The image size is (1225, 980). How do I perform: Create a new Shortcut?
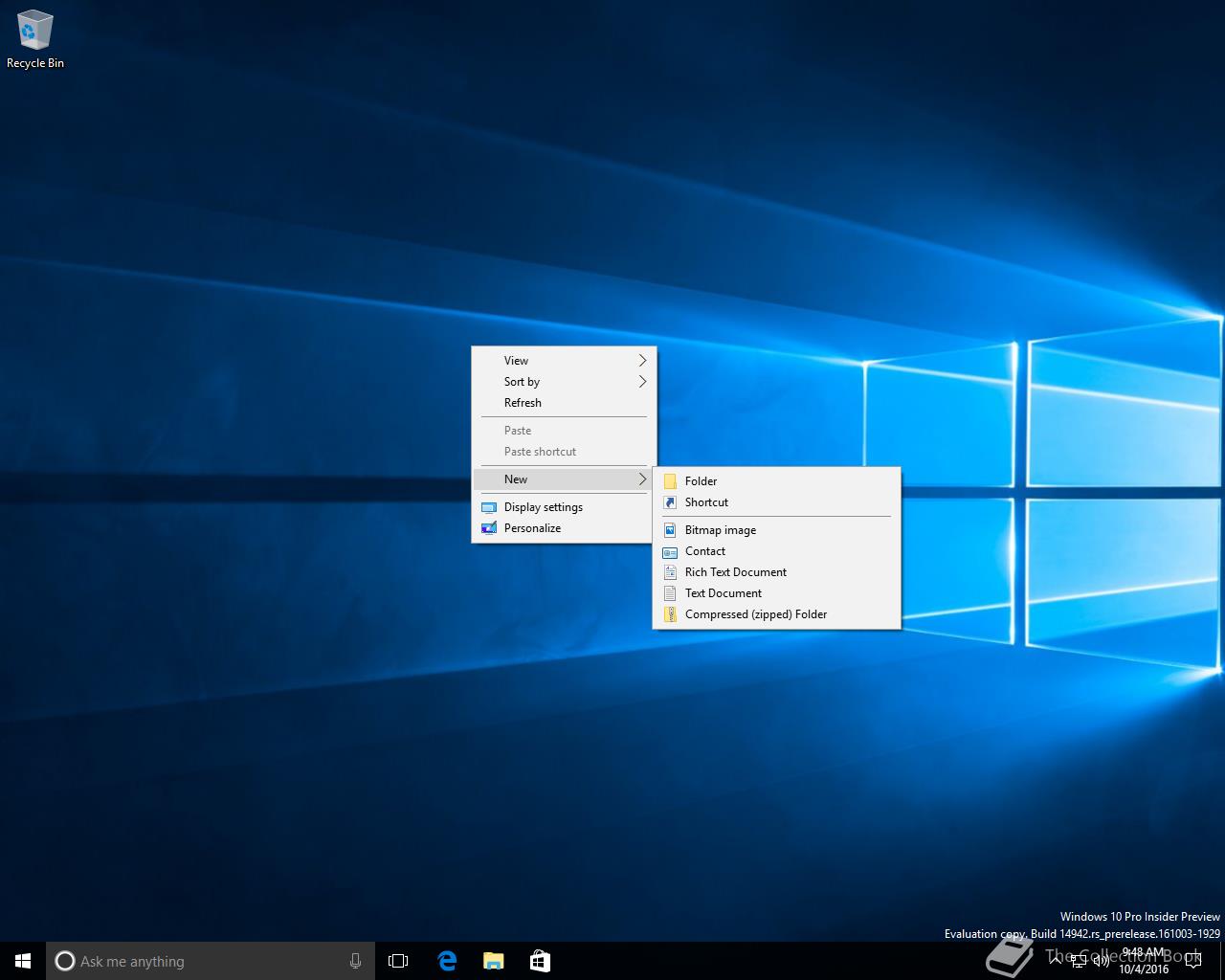click(776, 502)
